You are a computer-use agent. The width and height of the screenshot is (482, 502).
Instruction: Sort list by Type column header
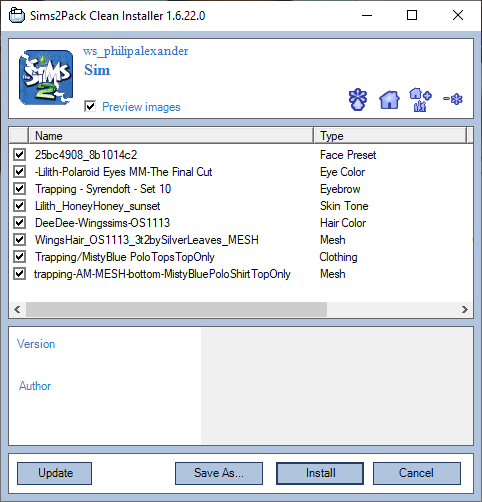point(390,136)
